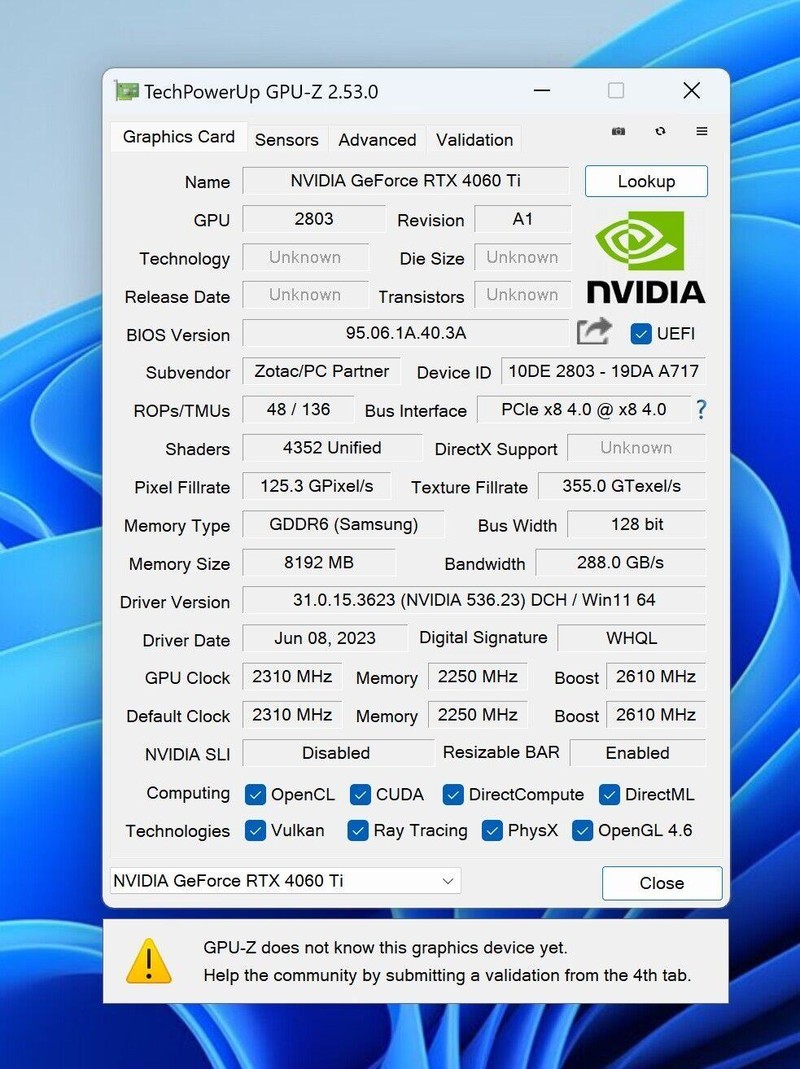Image resolution: width=800 pixels, height=1069 pixels.
Task: Open the GPU selection dropdown
Action: point(450,880)
